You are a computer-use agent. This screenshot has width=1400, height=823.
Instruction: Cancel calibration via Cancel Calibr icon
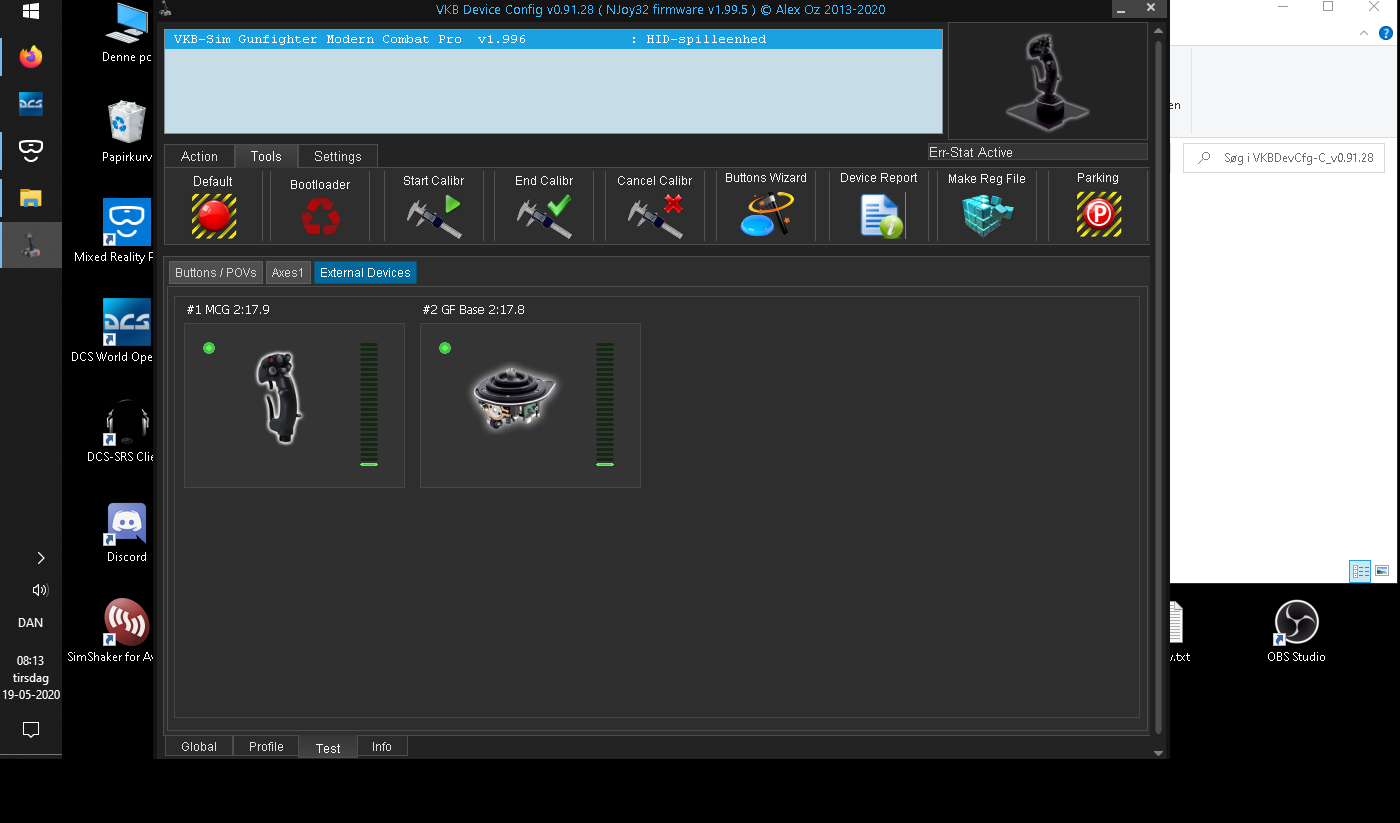[x=655, y=216]
